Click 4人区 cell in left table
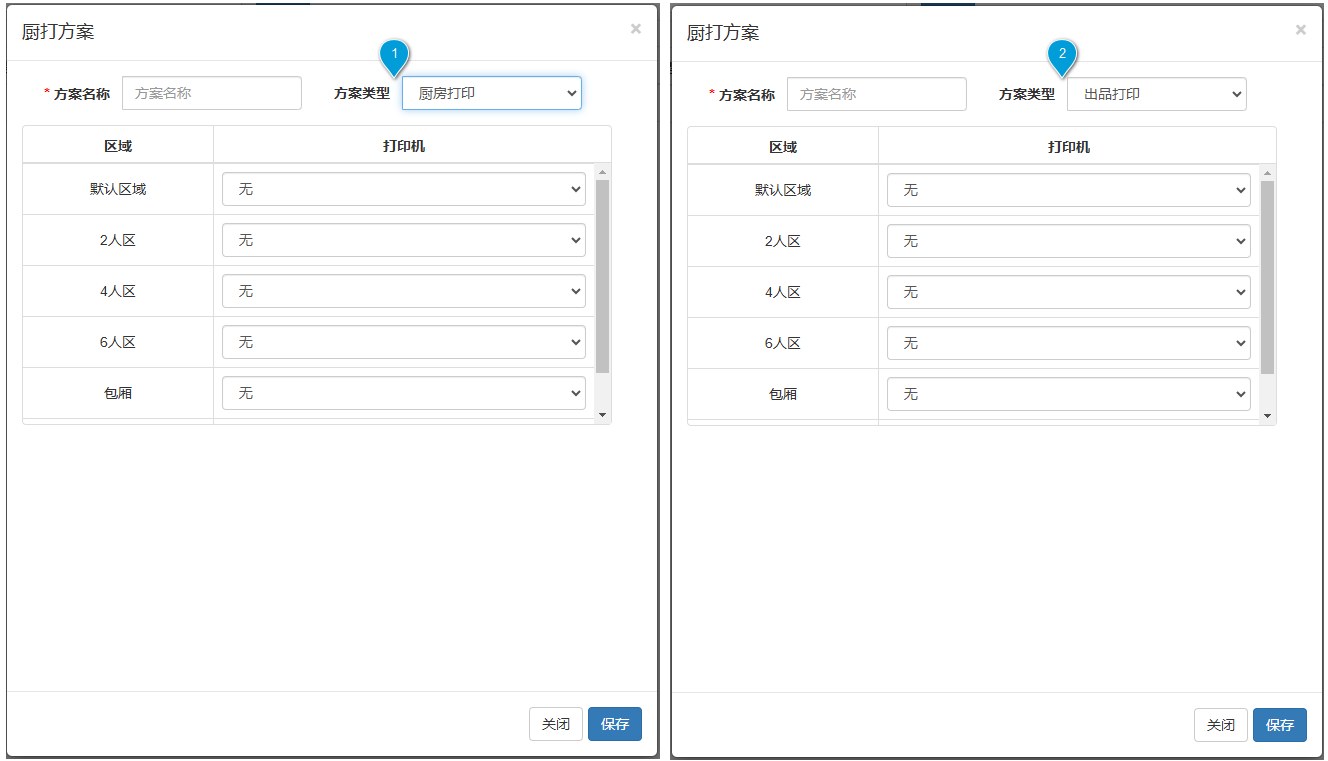 [118, 291]
